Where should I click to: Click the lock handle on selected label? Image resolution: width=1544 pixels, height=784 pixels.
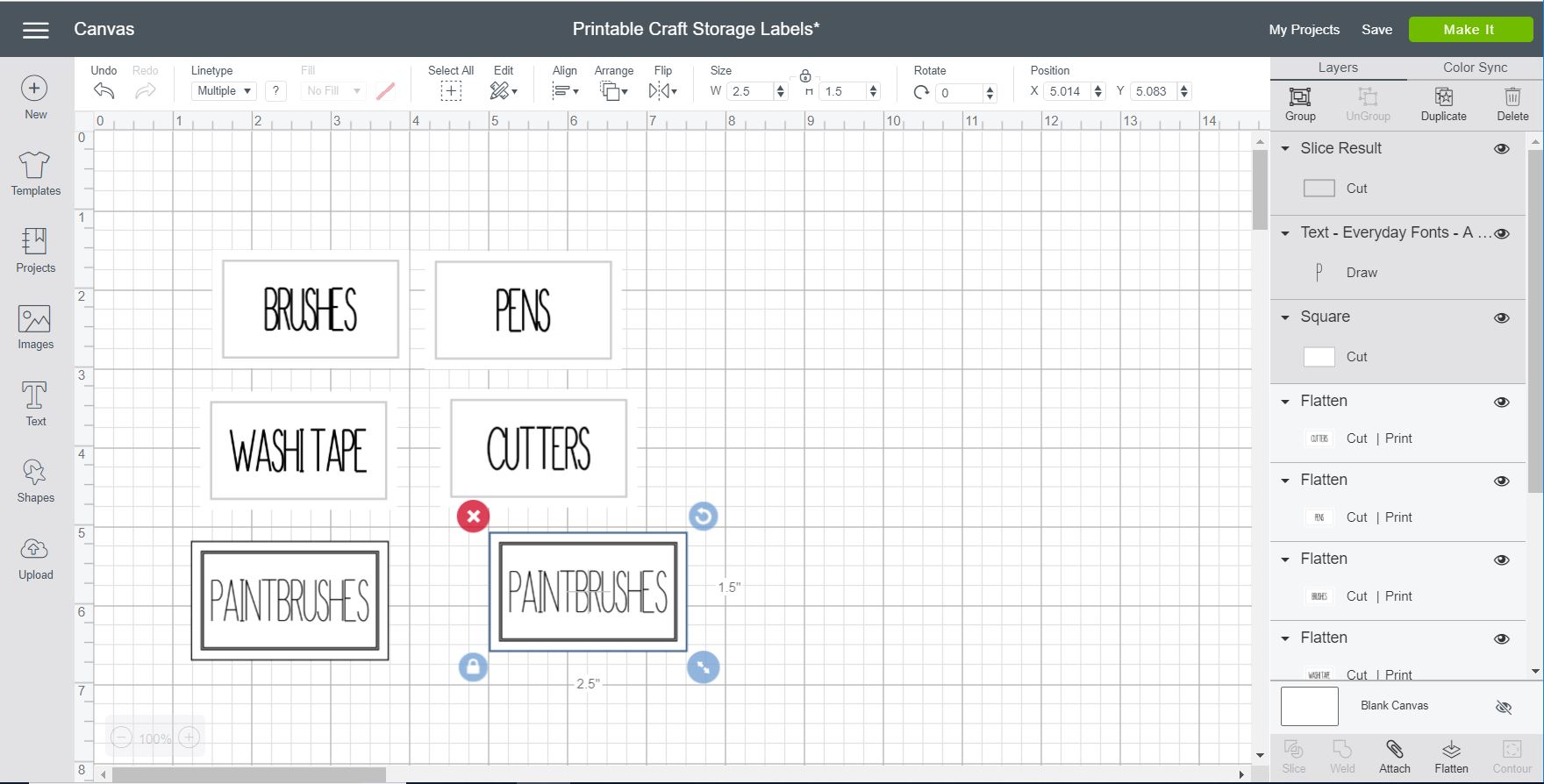point(473,667)
